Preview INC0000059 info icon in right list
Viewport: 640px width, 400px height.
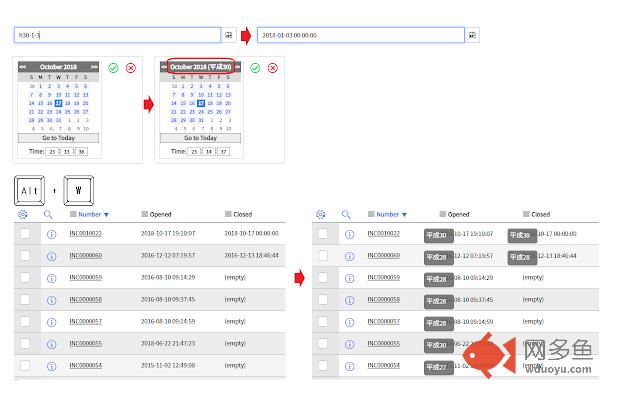click(x=349, y=278)
